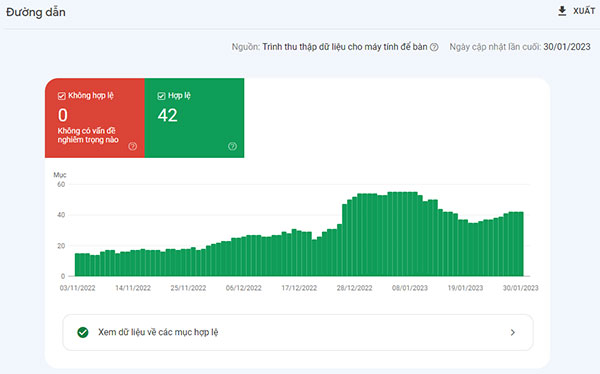The image size is (600, 374).
Task: Click the chart bar above 17/12/2022
Action: [x=299, y=253]
